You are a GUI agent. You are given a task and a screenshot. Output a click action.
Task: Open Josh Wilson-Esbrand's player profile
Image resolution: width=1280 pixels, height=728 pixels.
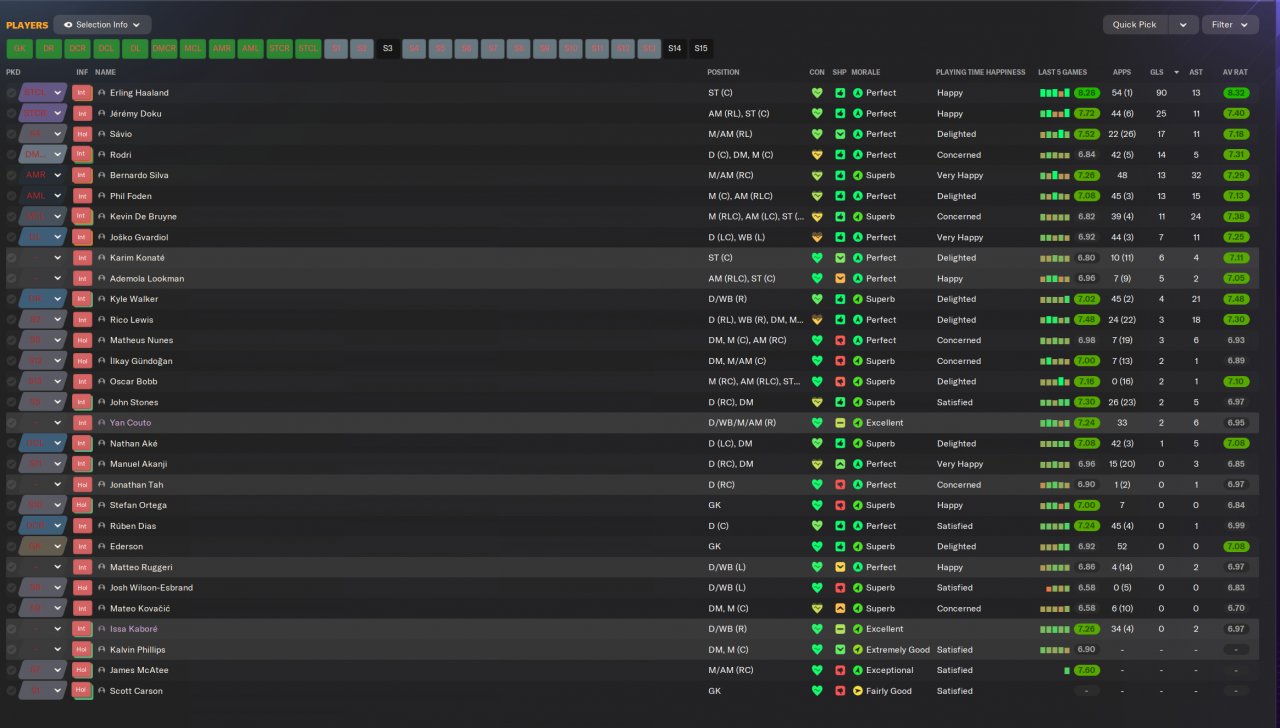click(151, 588)
